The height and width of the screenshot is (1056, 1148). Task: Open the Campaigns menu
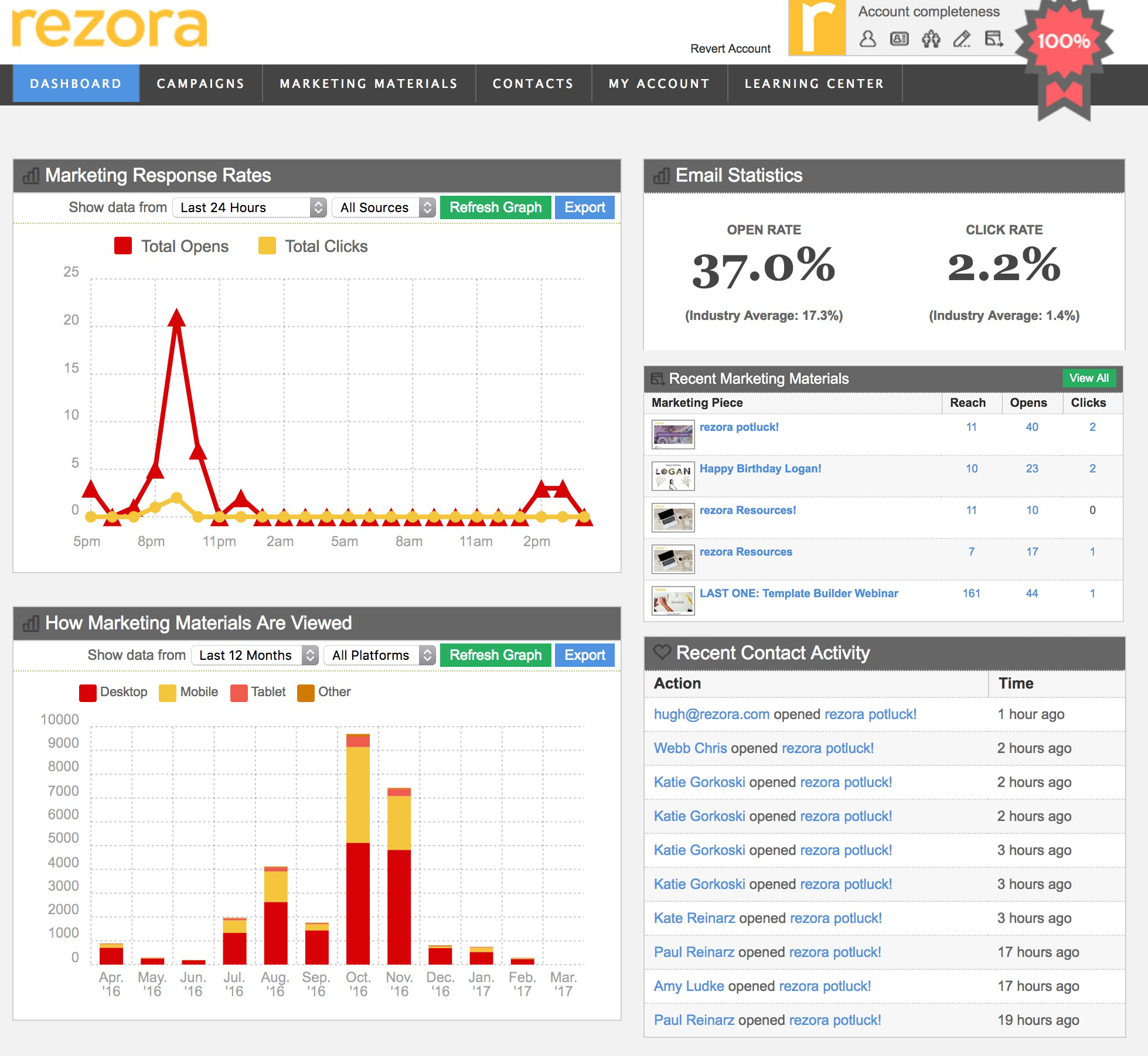click(x=201, y=84)
